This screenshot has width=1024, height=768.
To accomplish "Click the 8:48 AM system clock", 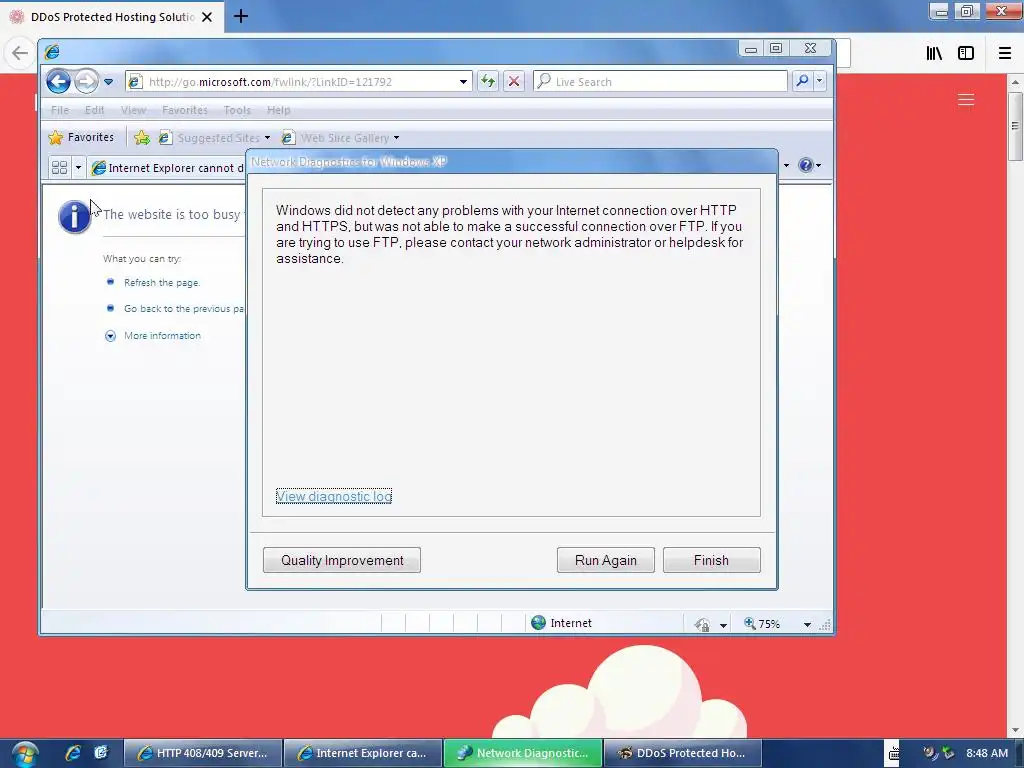I will [987, 753].
